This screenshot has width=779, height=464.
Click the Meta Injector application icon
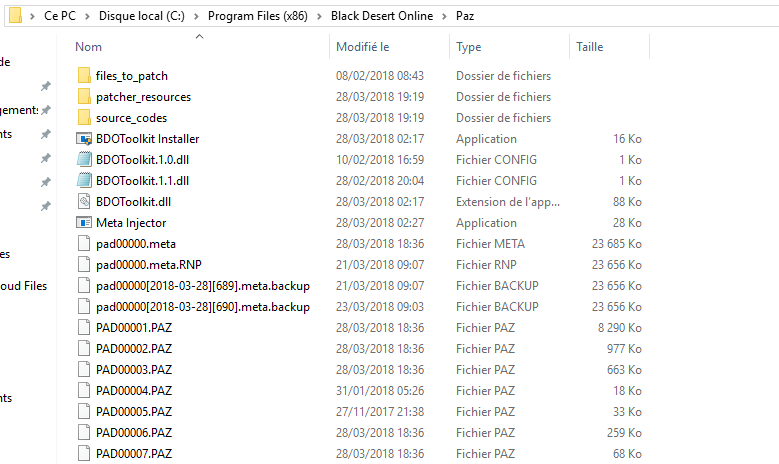tap(84, 223)
